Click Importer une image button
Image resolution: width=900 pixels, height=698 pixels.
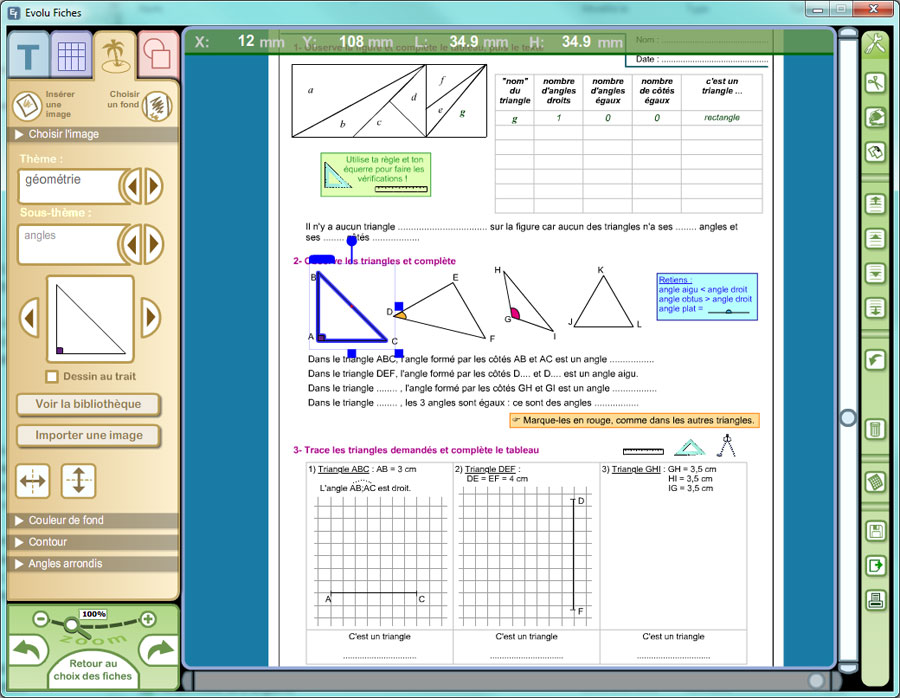click(89, 436)
